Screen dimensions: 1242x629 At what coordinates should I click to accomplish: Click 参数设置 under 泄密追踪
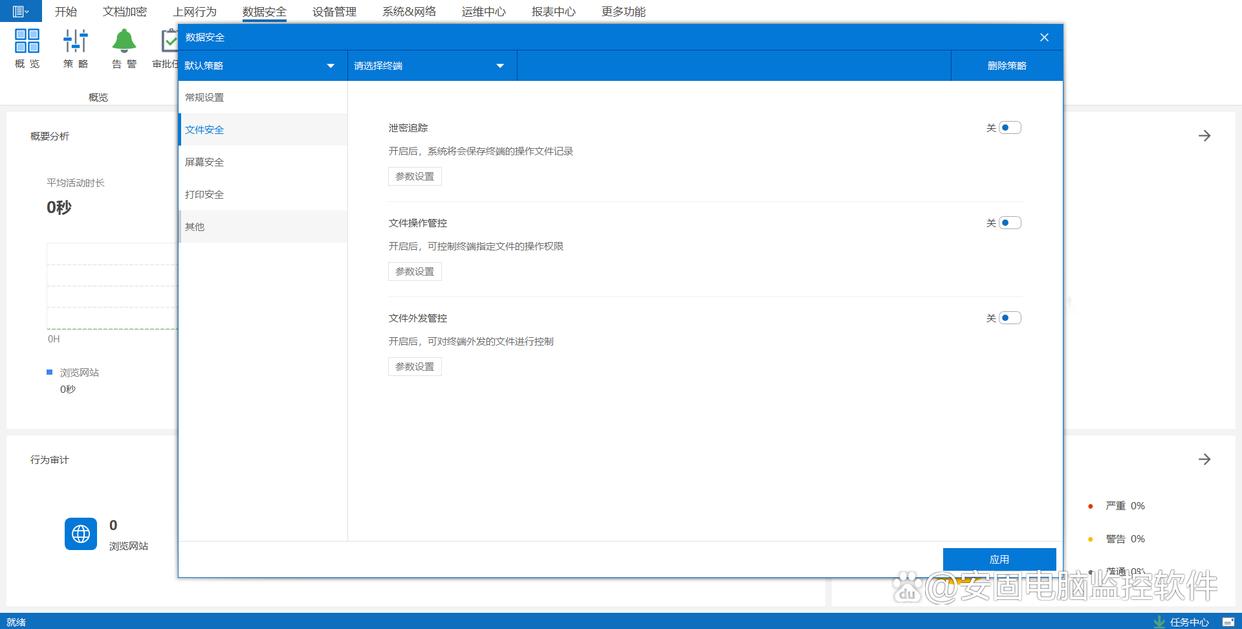coord(414,176)
